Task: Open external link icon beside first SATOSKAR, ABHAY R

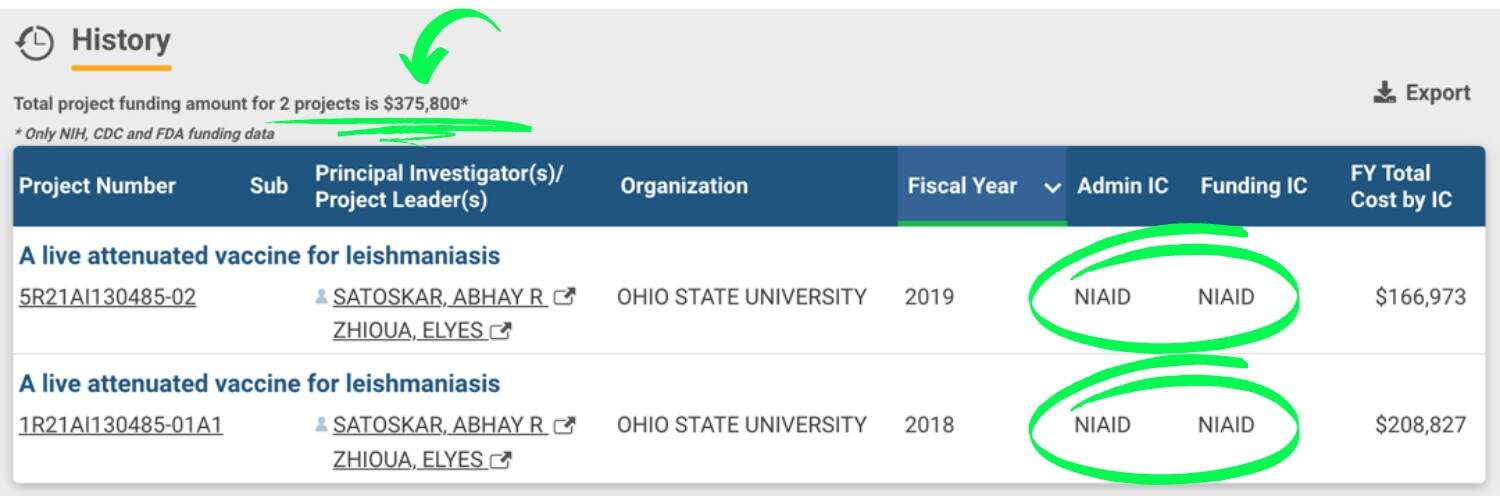Action: tap(565, 297)
